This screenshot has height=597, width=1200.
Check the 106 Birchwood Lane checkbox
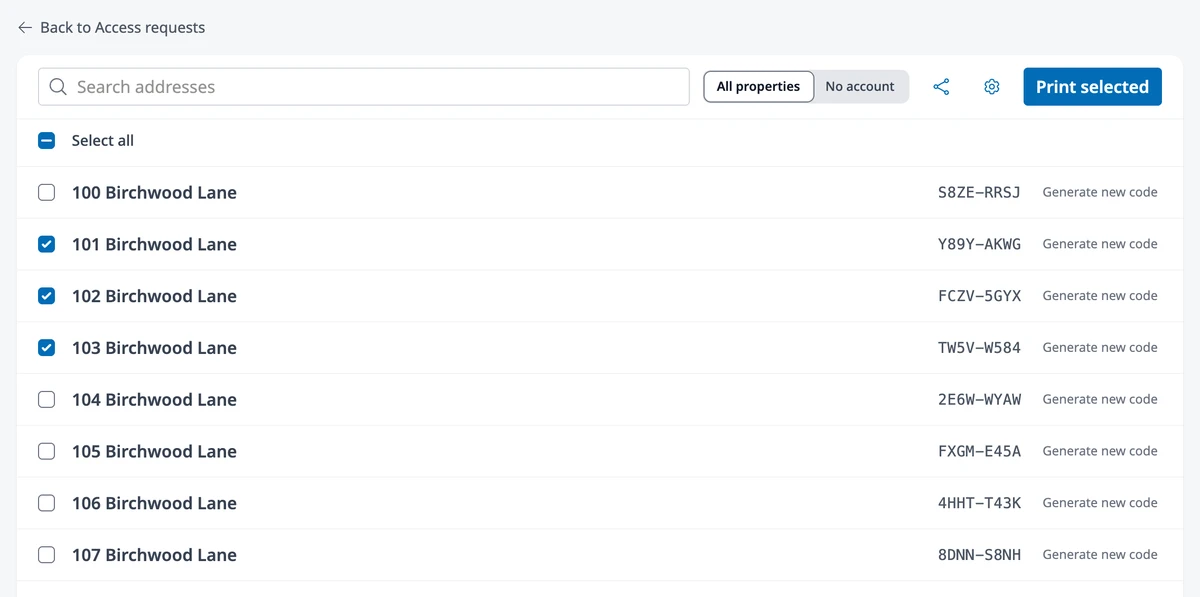(x=47, y=503)
